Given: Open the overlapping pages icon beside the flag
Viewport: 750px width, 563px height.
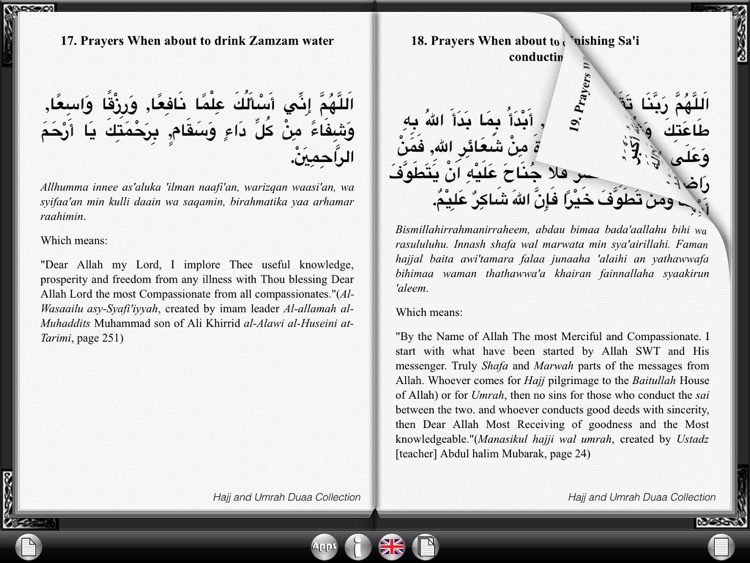Looking at the screenshot, I should (x=425, y=546).
